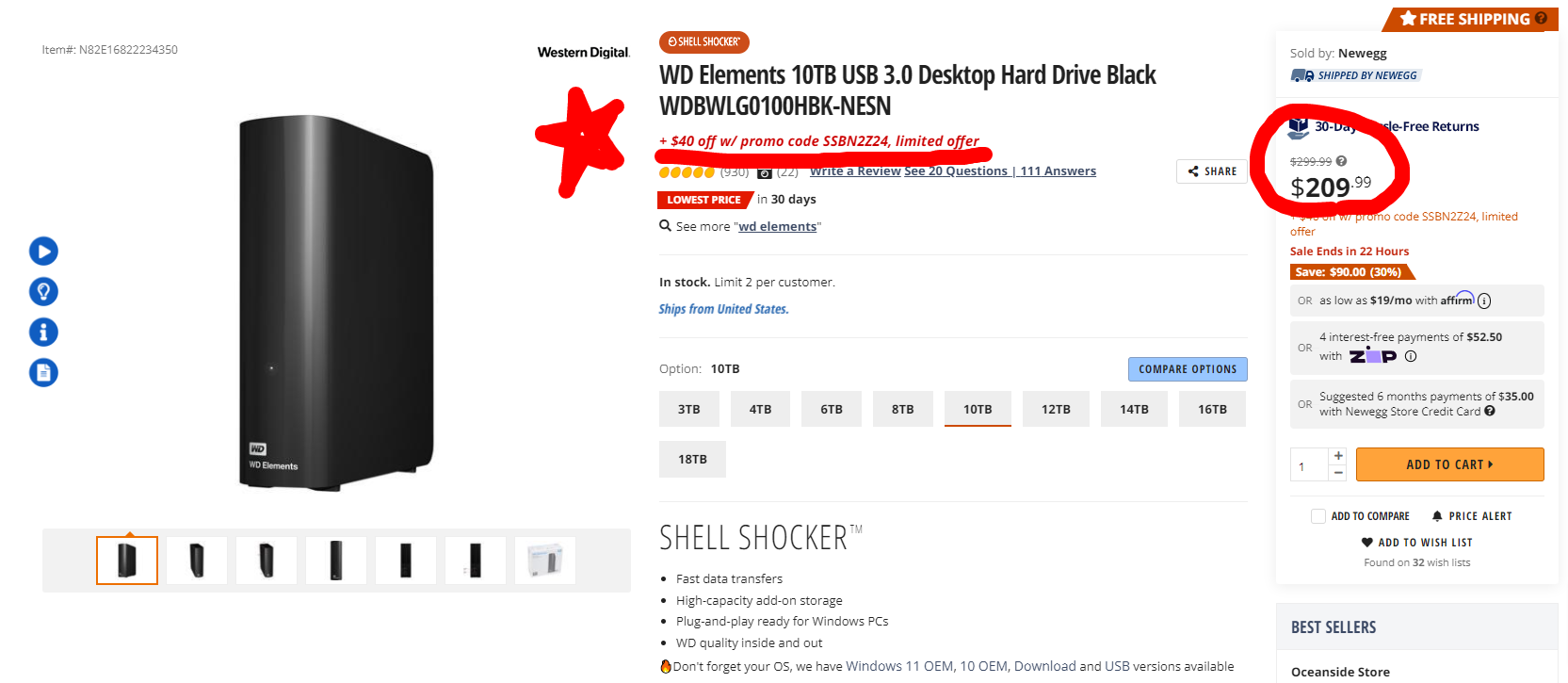Share this product via Share button
Viewport: 1568px width, 683px height.
1212,171
